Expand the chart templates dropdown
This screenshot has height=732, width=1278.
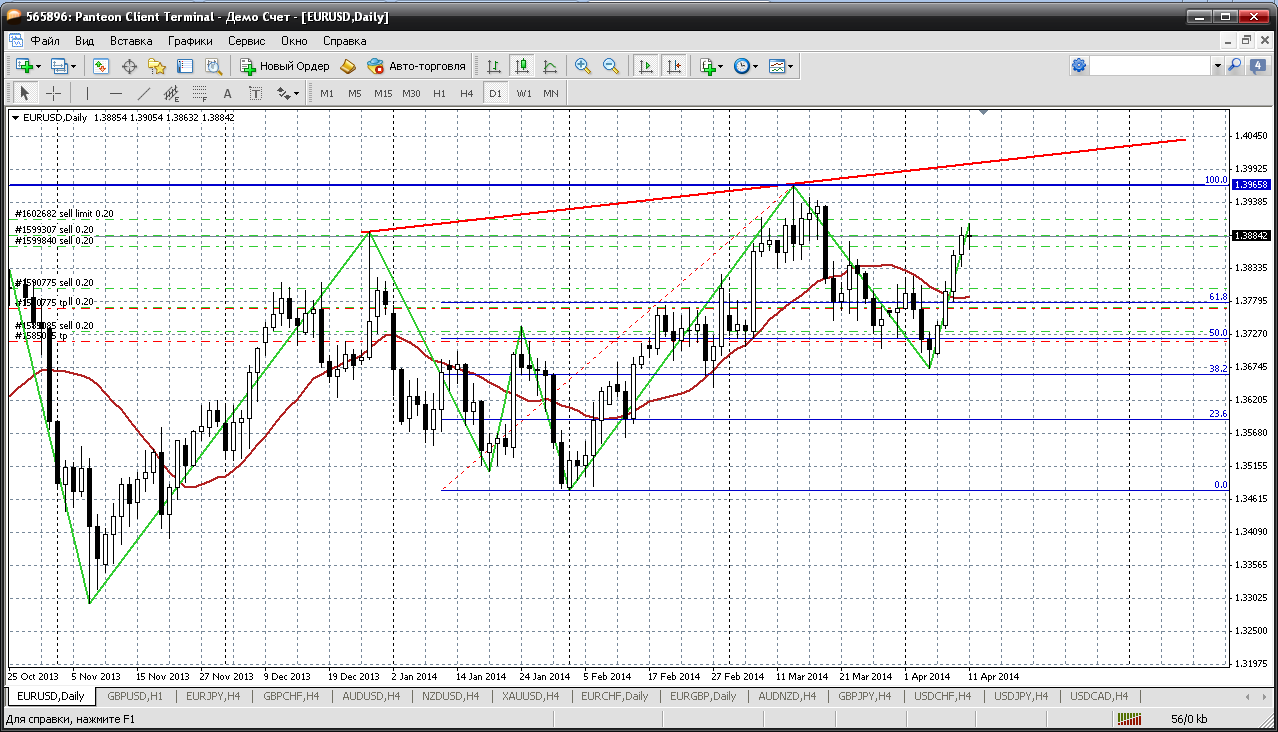[790, 66]
